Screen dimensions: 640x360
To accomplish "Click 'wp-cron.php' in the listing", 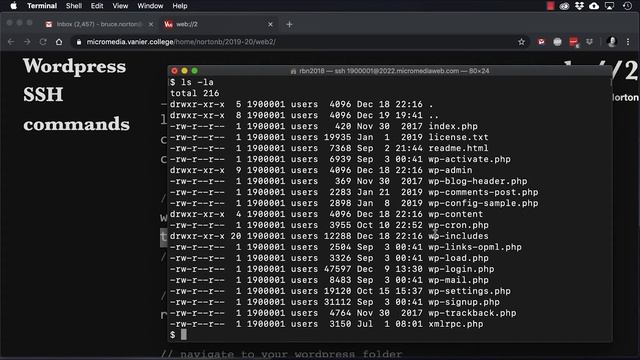I will click(x=458, y=225).
